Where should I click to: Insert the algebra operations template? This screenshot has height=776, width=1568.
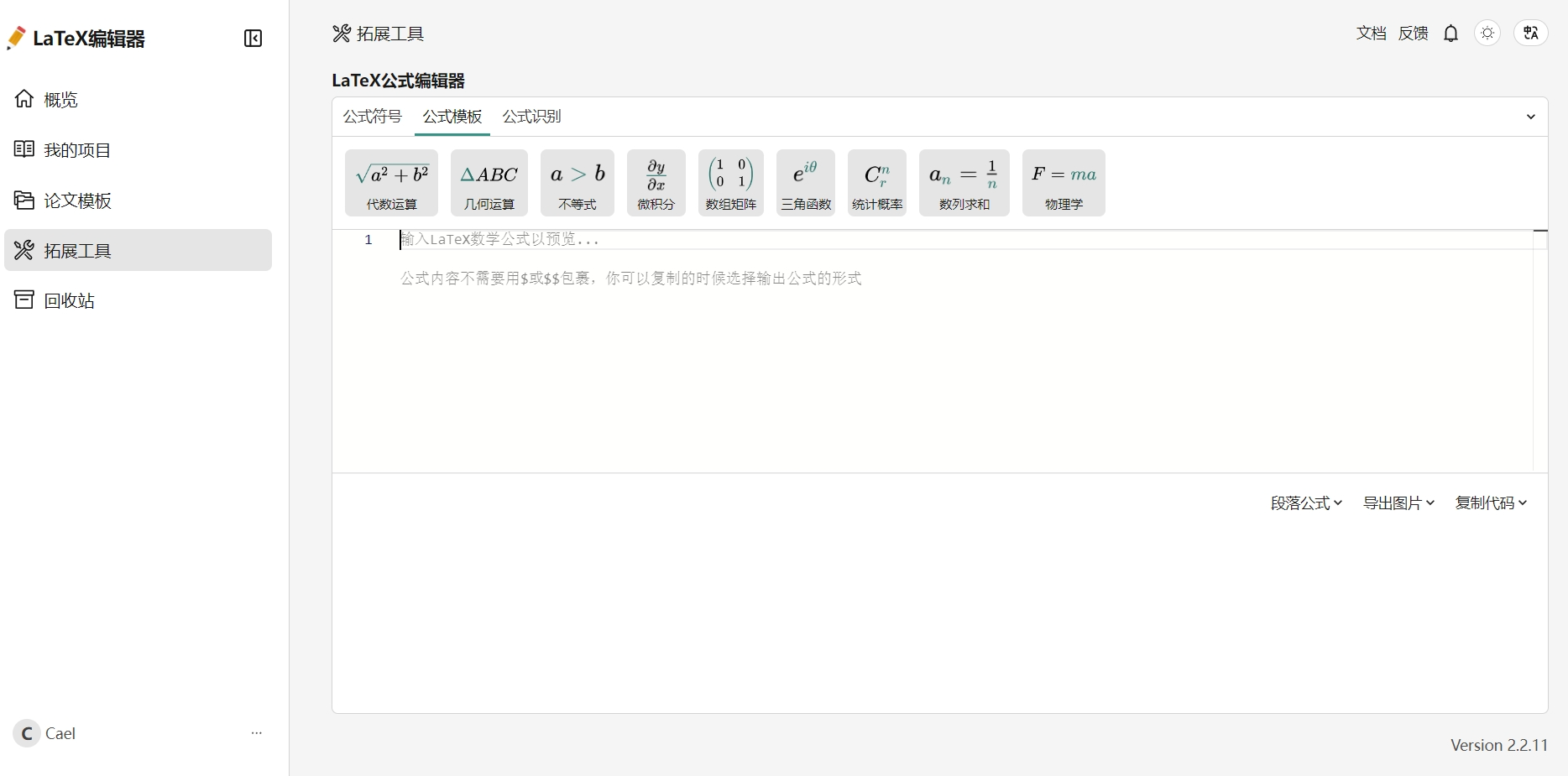[x=391, y=183]
